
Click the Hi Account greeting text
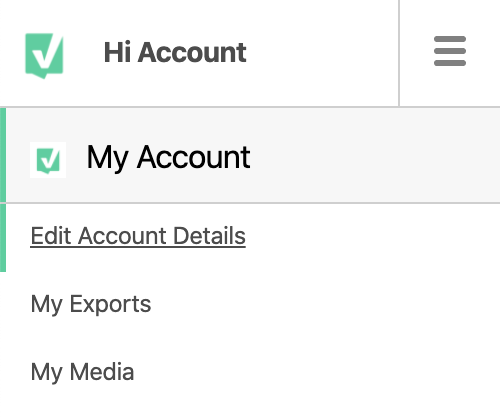[175, 52]
